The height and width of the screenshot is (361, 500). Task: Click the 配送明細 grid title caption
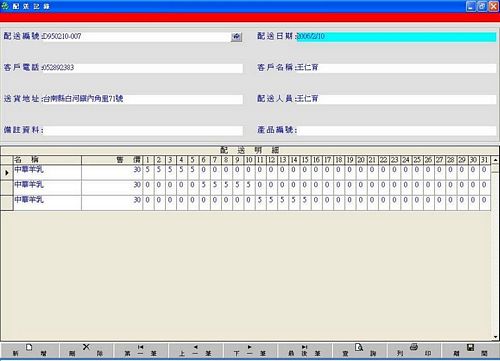[x=250, y=150]
